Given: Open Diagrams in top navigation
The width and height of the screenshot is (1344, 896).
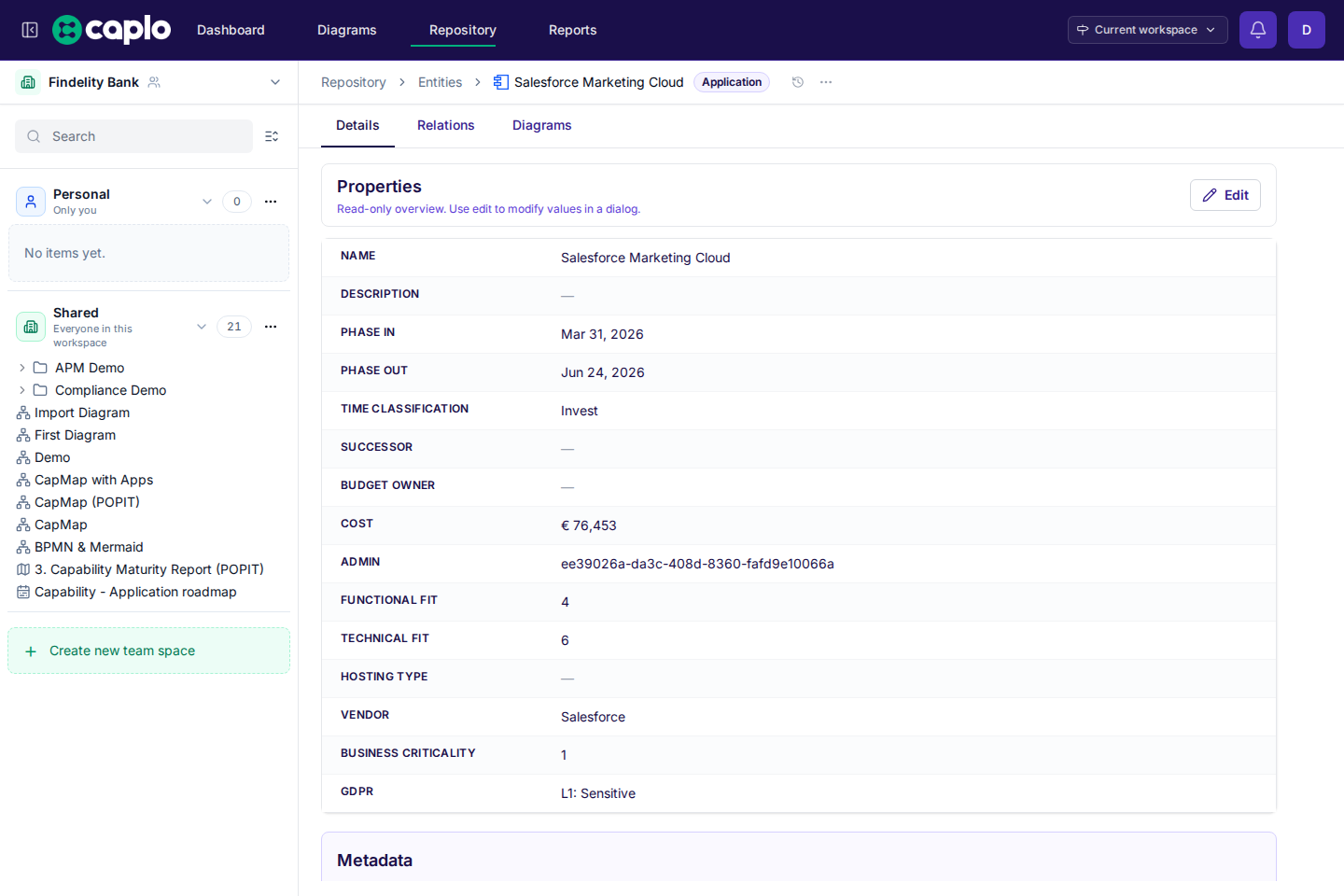Looking at the screenshot, I should click(x=347, y=30).
